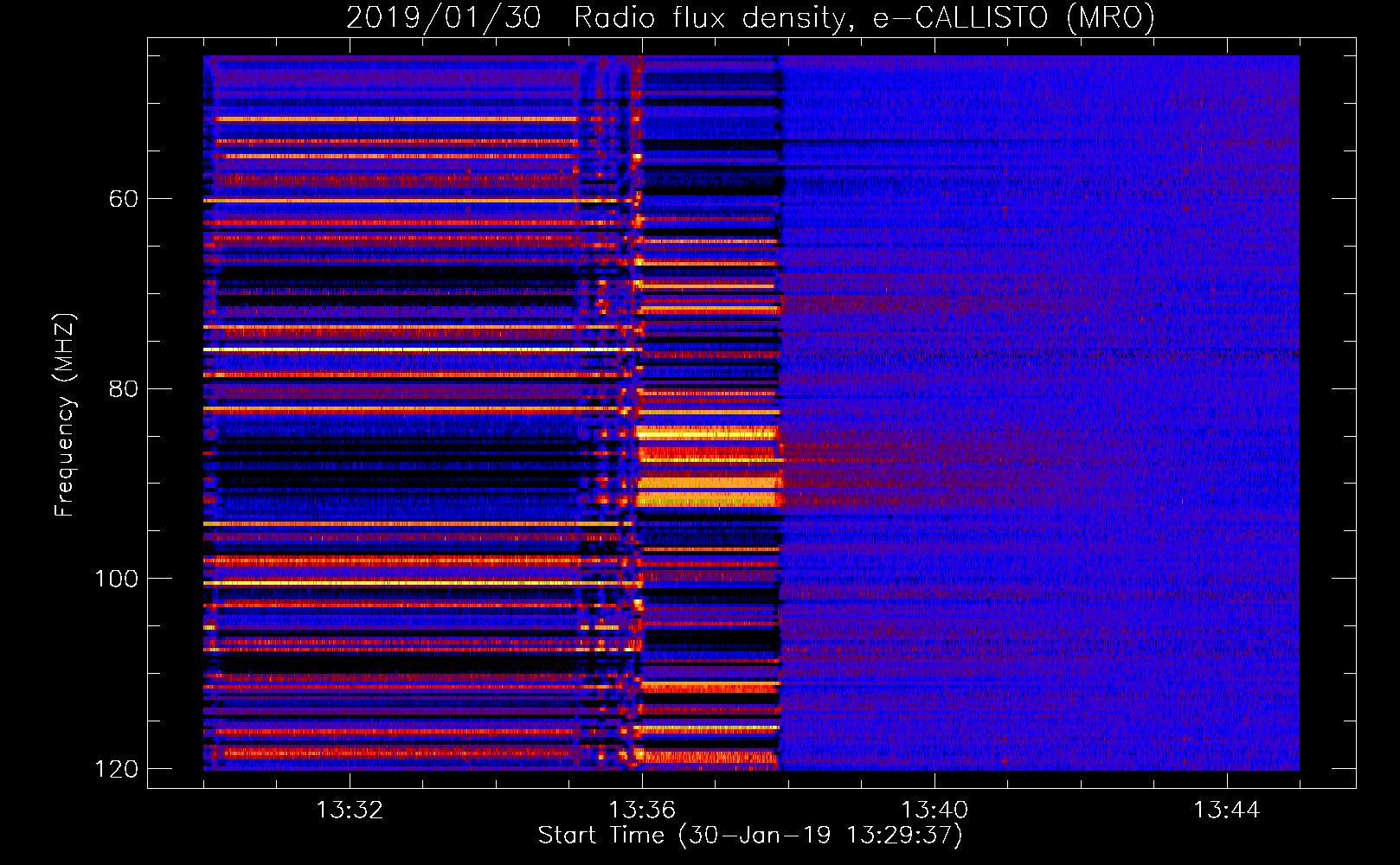Click the '80' frequency tick label
This screenshot has width=1400, height=865.
pyautogui.click(x=124, y=388)
